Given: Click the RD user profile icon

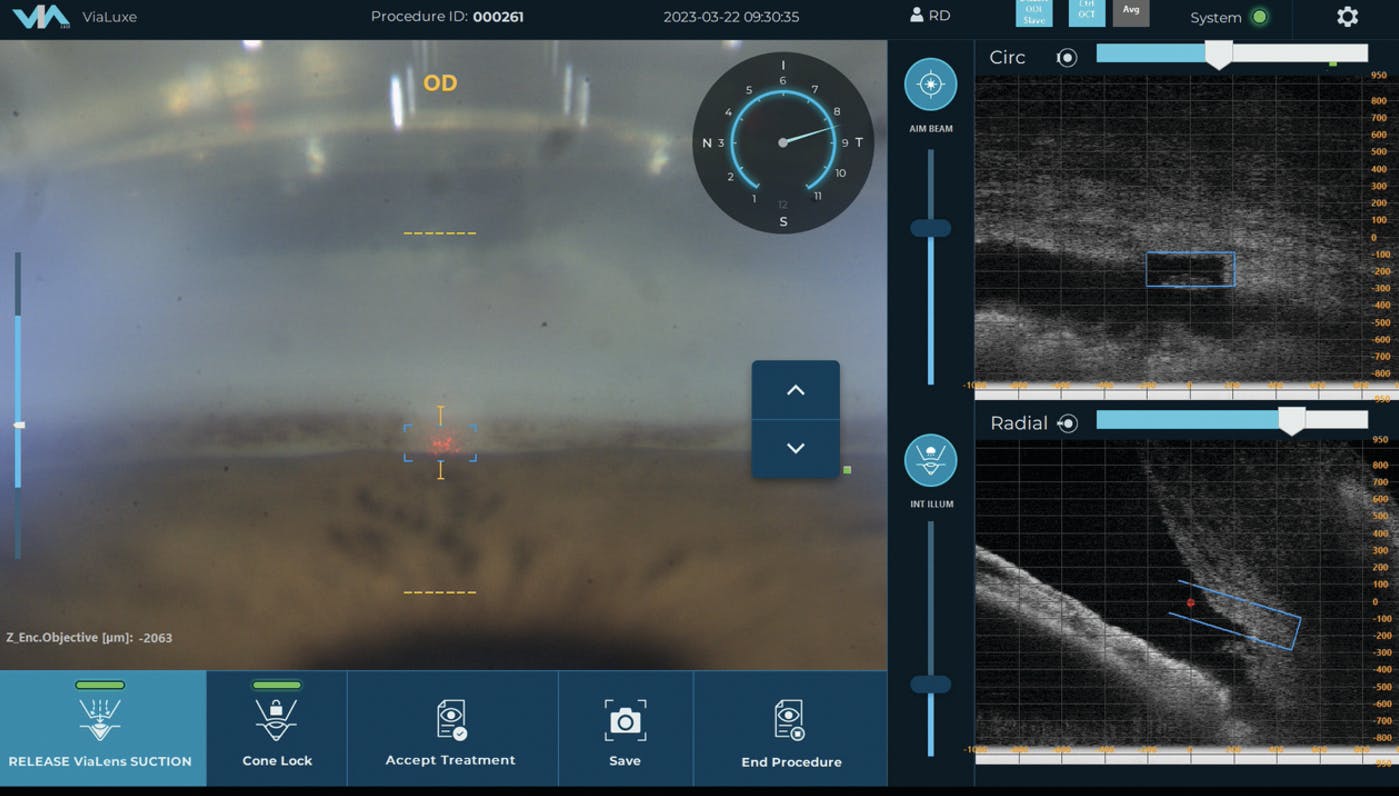Looking at the screenshot, I should tap(916, 16).
